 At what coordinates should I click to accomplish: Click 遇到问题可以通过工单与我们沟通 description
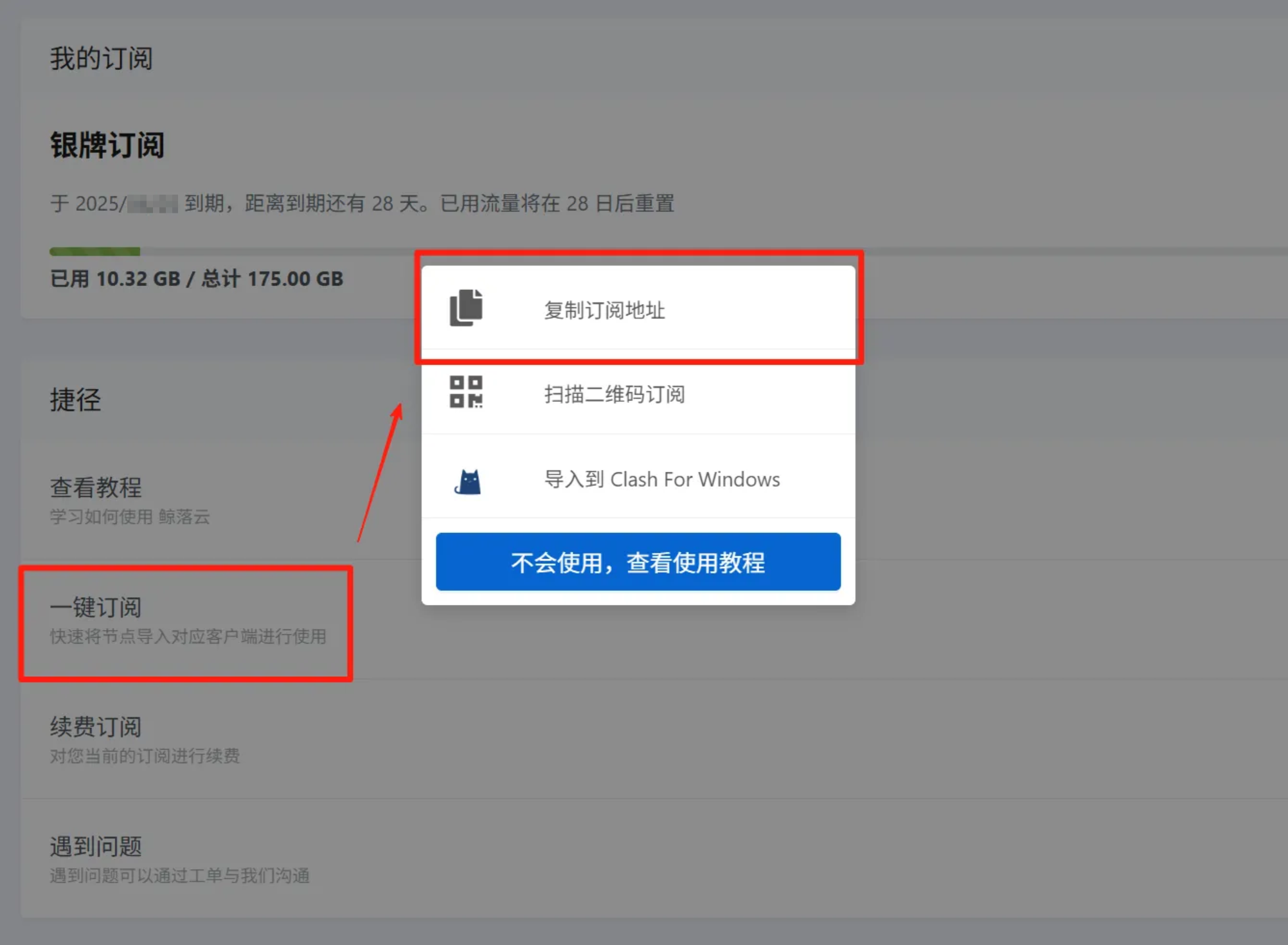[x=180, y=876]
